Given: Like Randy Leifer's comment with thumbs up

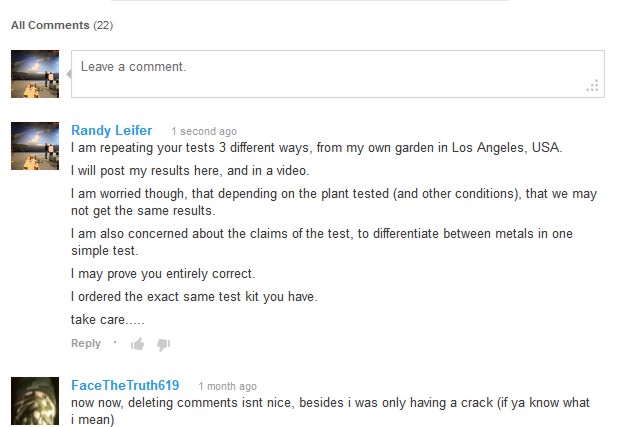Looking at the screenshot, I should [x=138, y=344].
